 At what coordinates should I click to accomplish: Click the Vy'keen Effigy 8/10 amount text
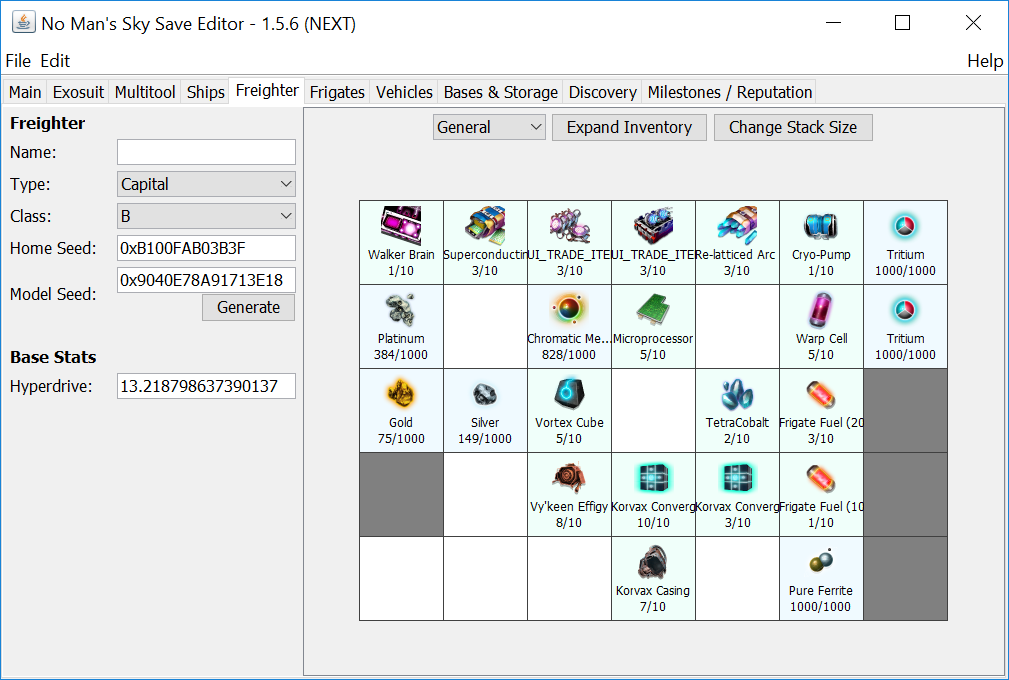(569, 522)
